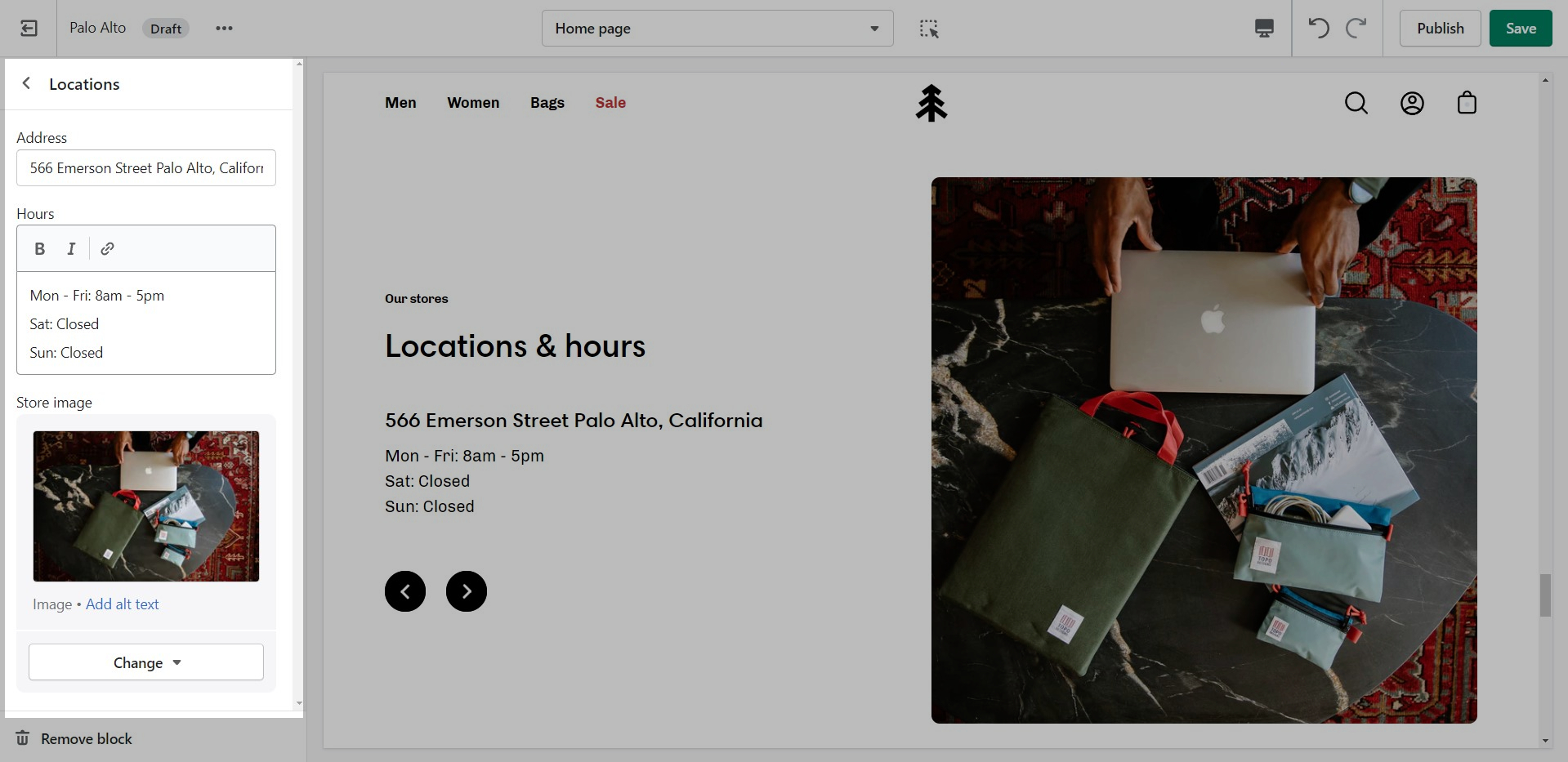
Task: Go back from Locations panel
Action: pyautogui.click(x=27, y=83)
